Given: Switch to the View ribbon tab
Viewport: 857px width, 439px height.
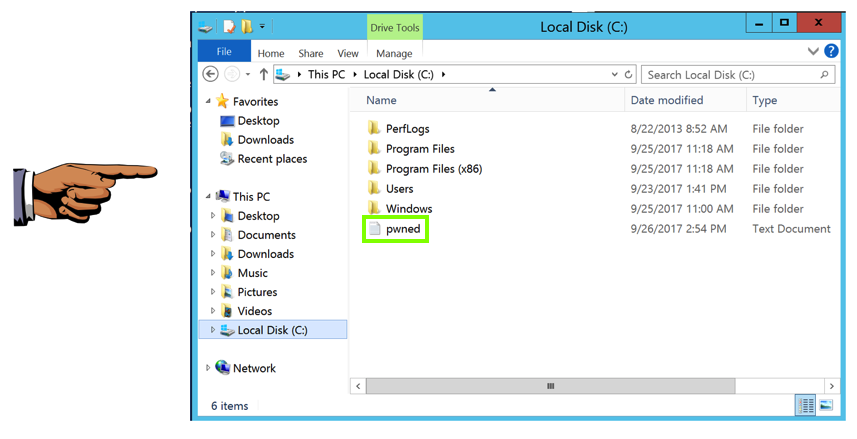Looking at the screenshot, I should click(348, 53).
